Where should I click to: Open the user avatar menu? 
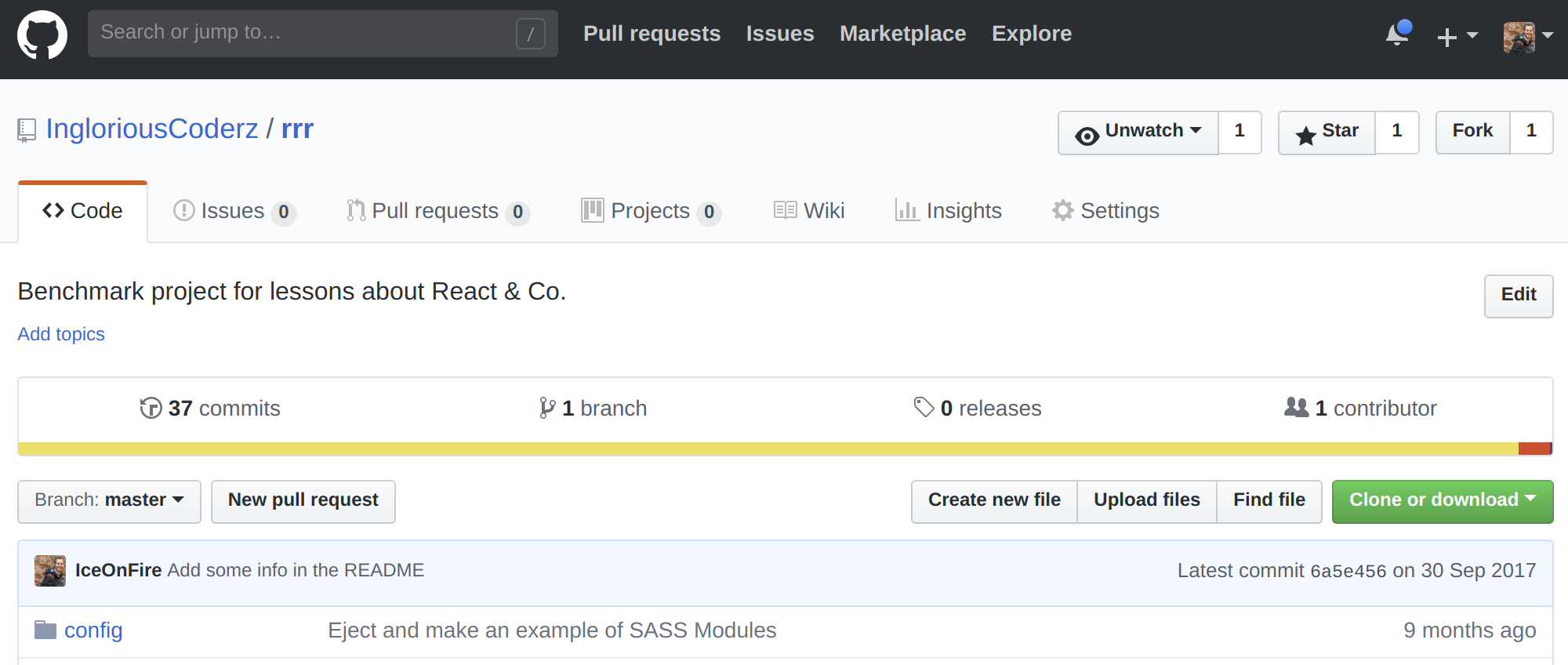click(1528, 36)
